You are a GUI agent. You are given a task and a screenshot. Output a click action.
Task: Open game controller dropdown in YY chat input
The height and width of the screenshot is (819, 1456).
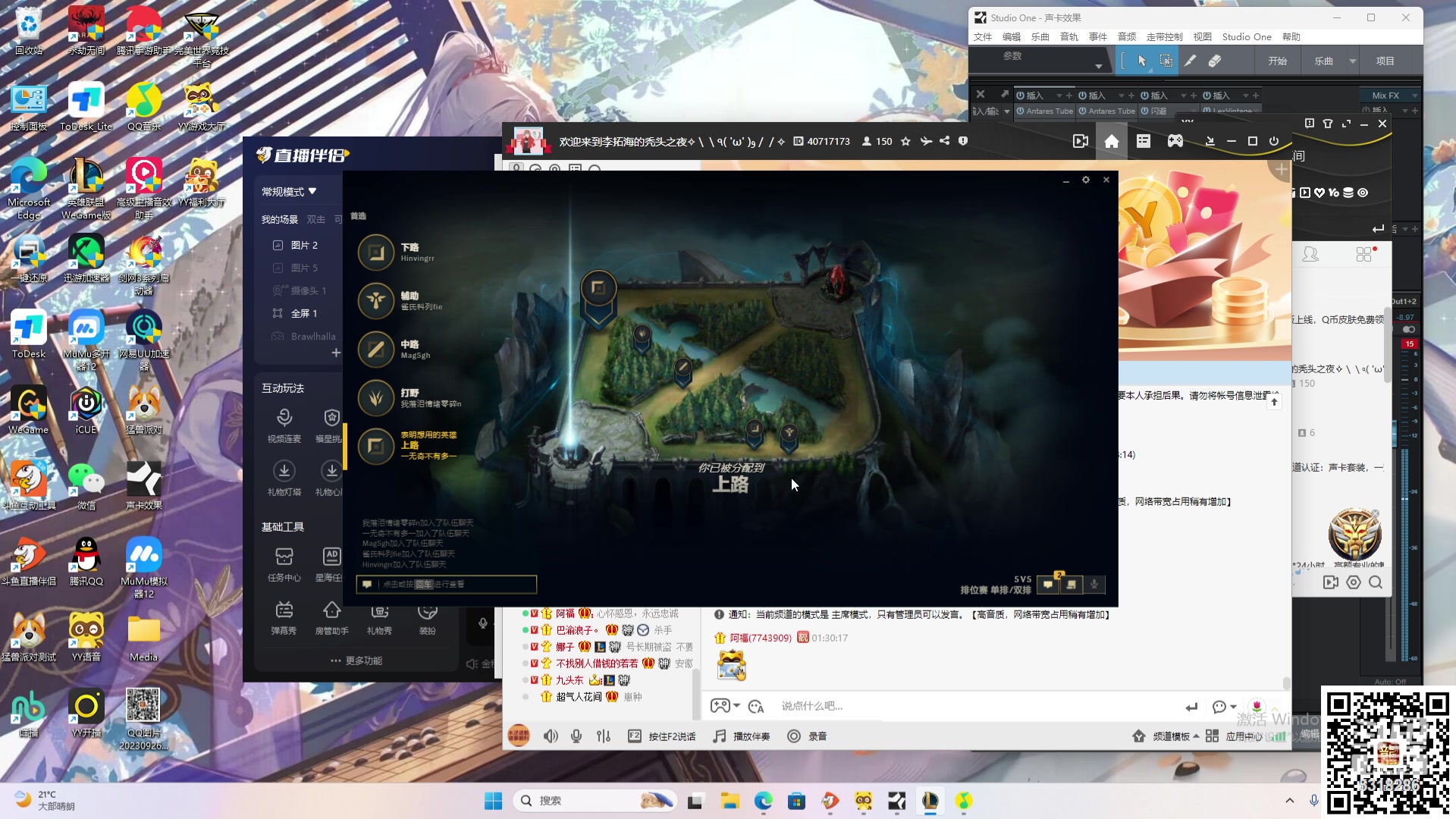point(725,706)
